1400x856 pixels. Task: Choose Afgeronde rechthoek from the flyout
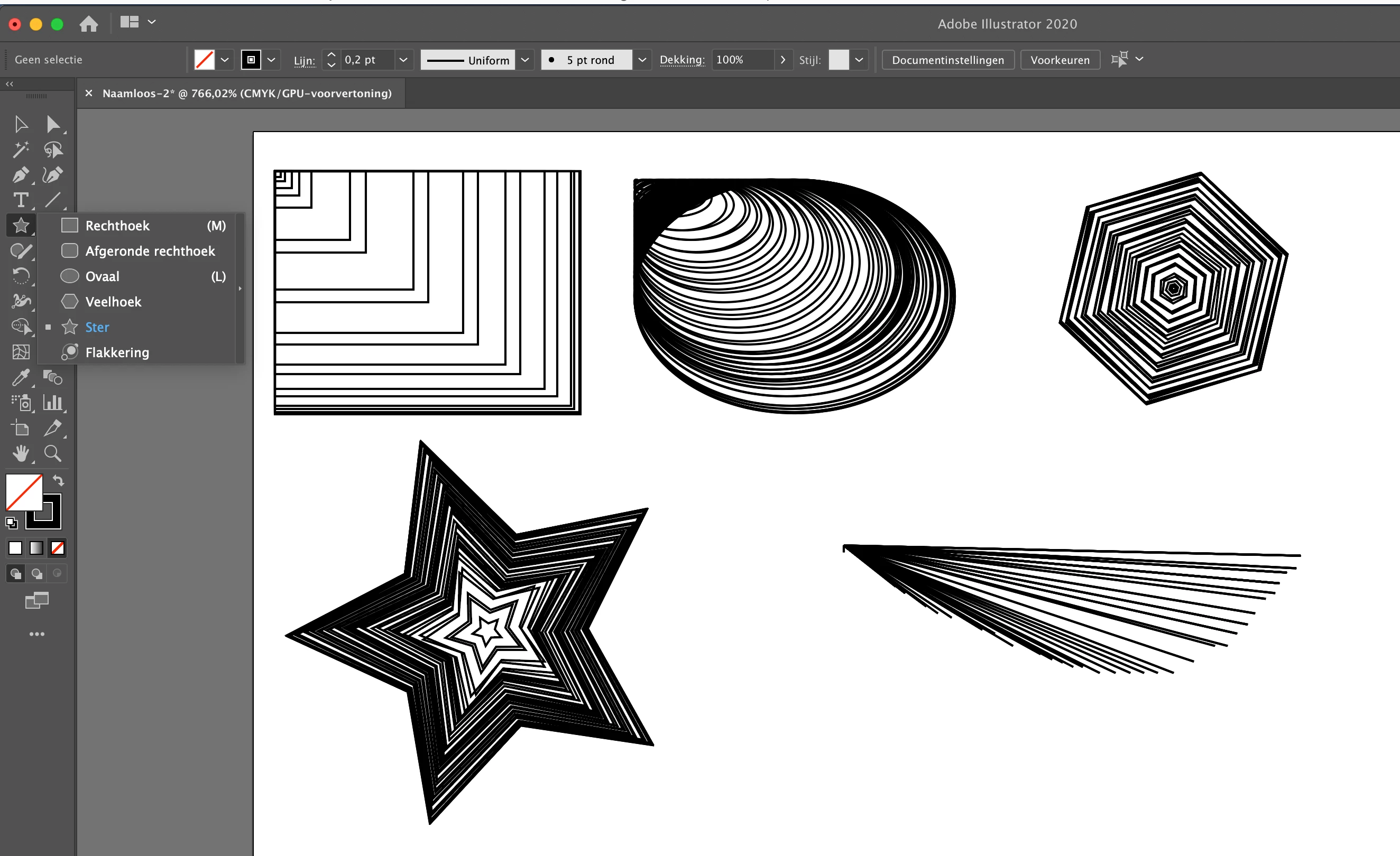[x=150, y=251]
